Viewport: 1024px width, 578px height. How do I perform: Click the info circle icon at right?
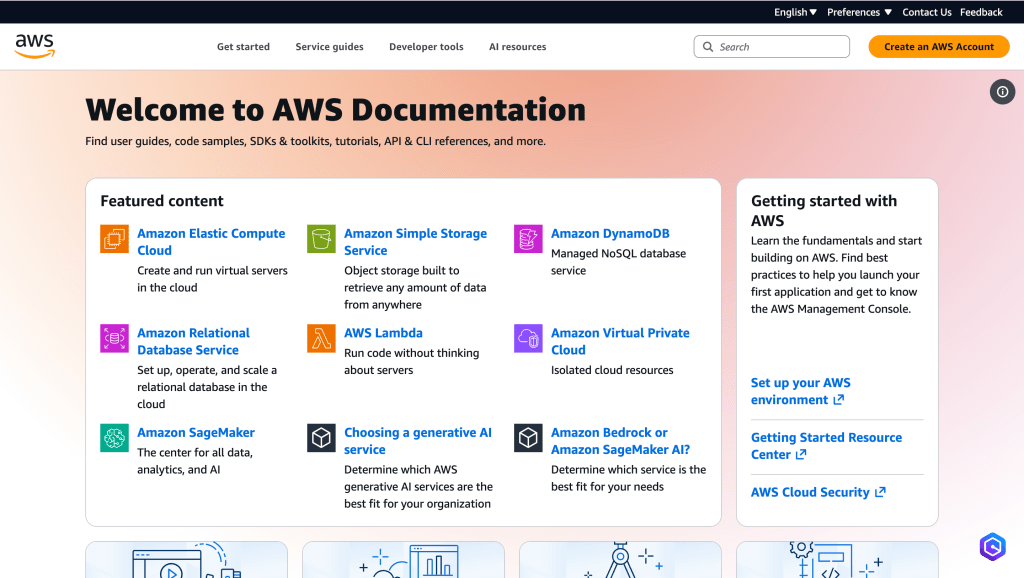pos(1002,92)
